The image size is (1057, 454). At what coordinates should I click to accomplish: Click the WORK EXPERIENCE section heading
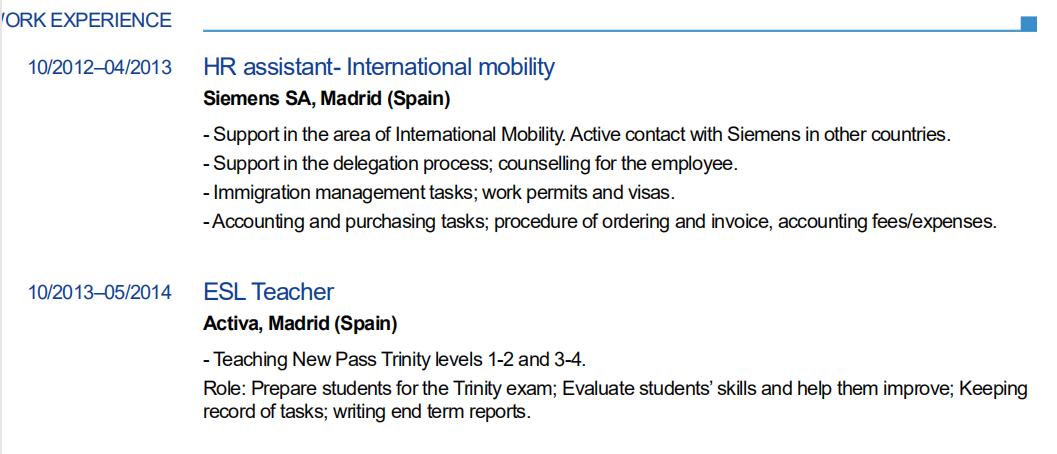[88, 20]
